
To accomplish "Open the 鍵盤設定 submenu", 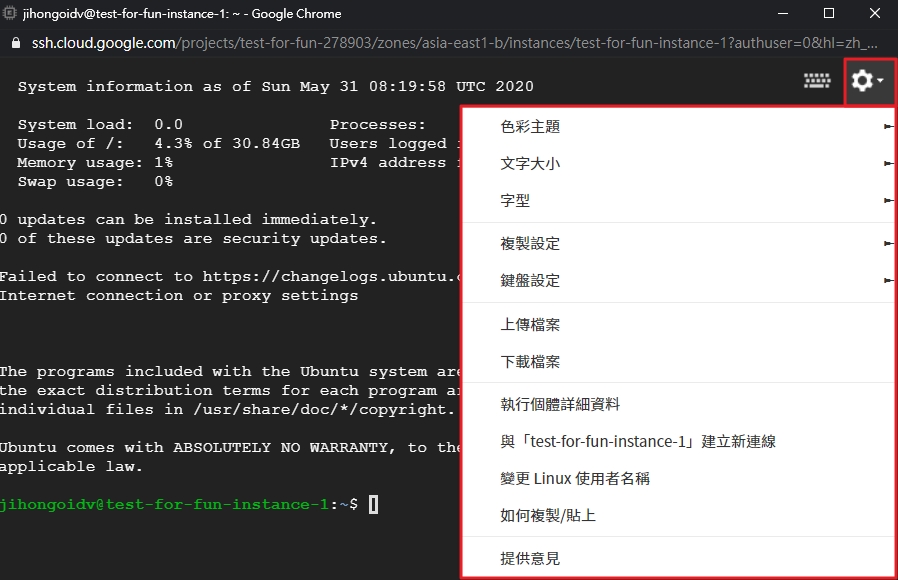I will (x=679, y=281).
